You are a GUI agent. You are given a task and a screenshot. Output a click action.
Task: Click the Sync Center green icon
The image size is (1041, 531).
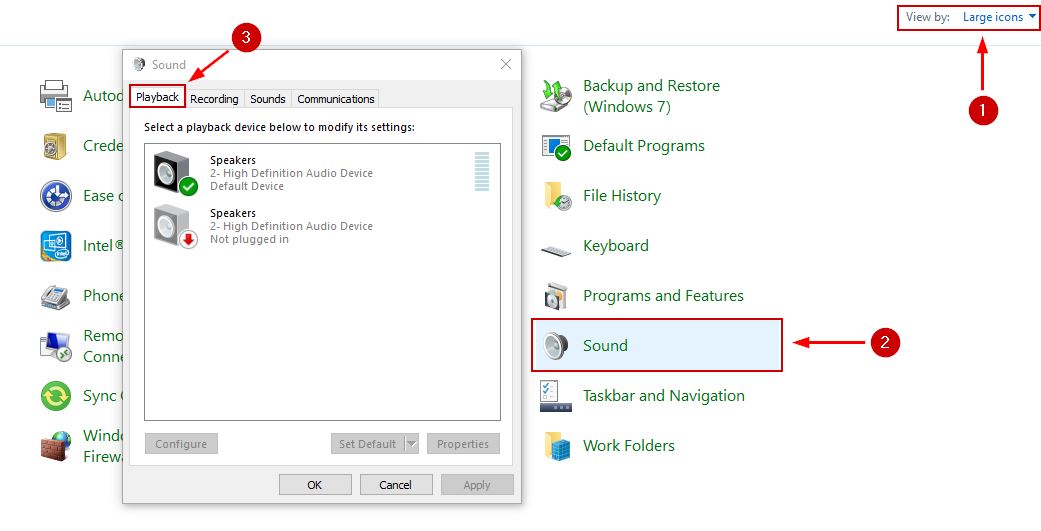point(56,396)
